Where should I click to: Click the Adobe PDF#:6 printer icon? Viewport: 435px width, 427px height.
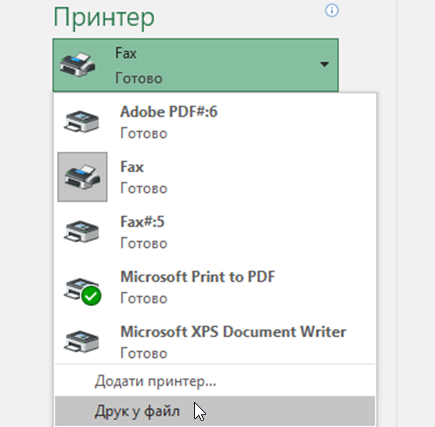[82, 122]
